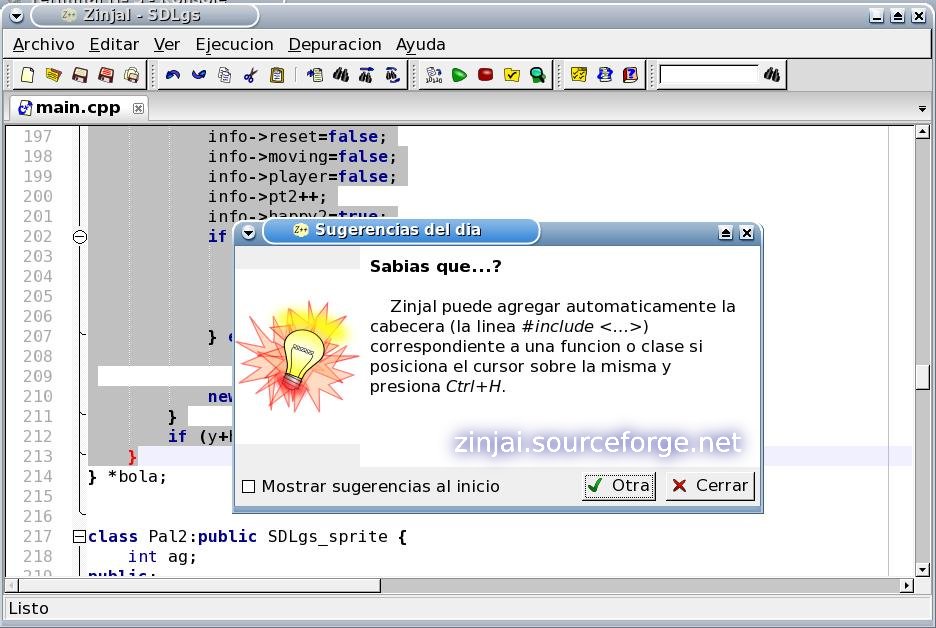Click the Find Next binoculars icon

tap(367, 75)
